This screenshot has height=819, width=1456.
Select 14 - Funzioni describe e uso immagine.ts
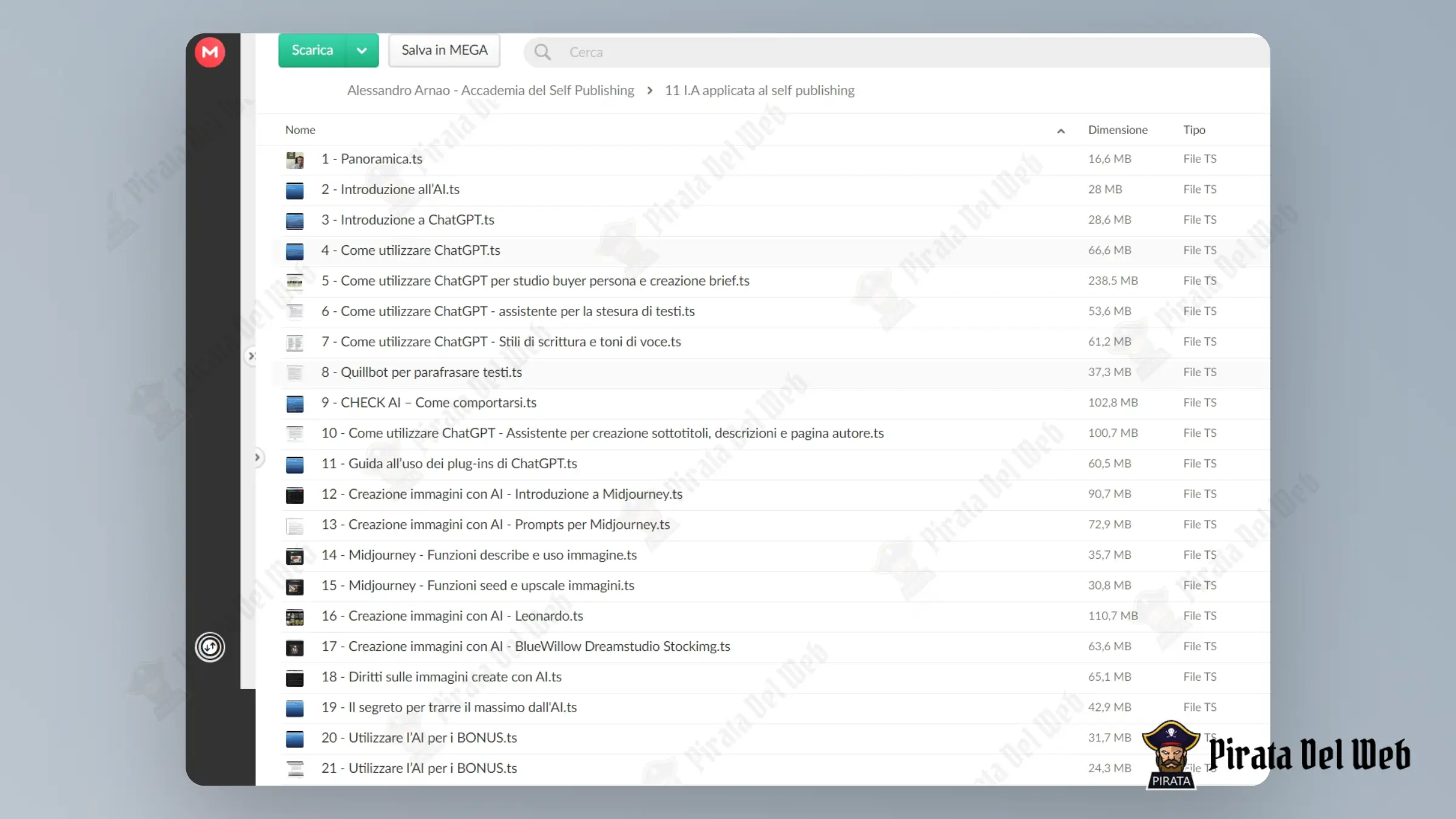pyautogui.click(x=479, y=555)
